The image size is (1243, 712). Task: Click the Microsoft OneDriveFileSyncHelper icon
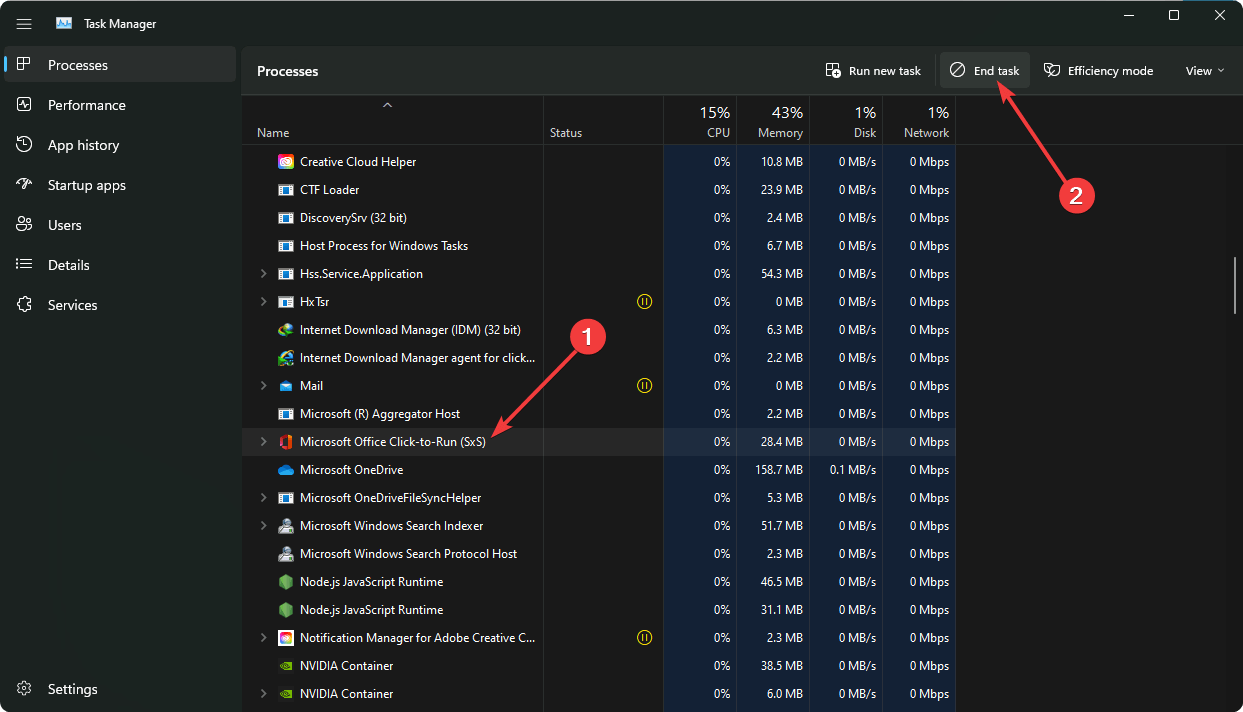click(x=285, y=498)
